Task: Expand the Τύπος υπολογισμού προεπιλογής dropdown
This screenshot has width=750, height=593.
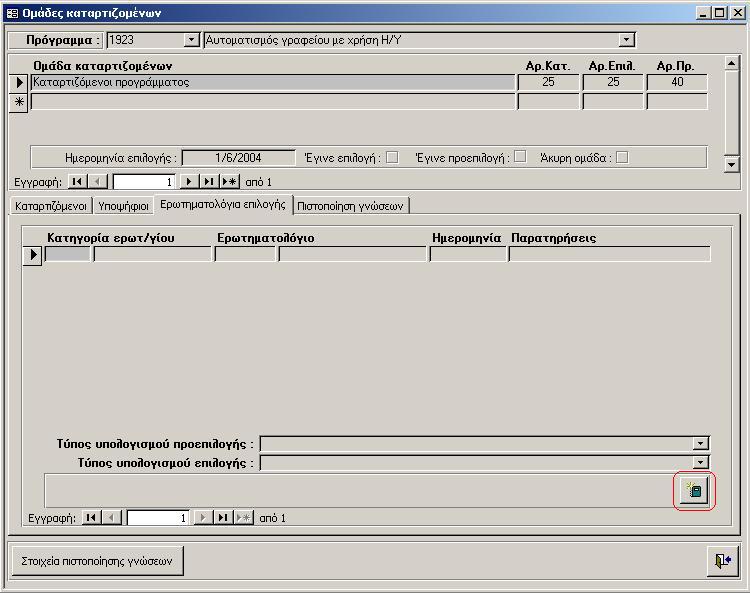Action: click(701, 444)
